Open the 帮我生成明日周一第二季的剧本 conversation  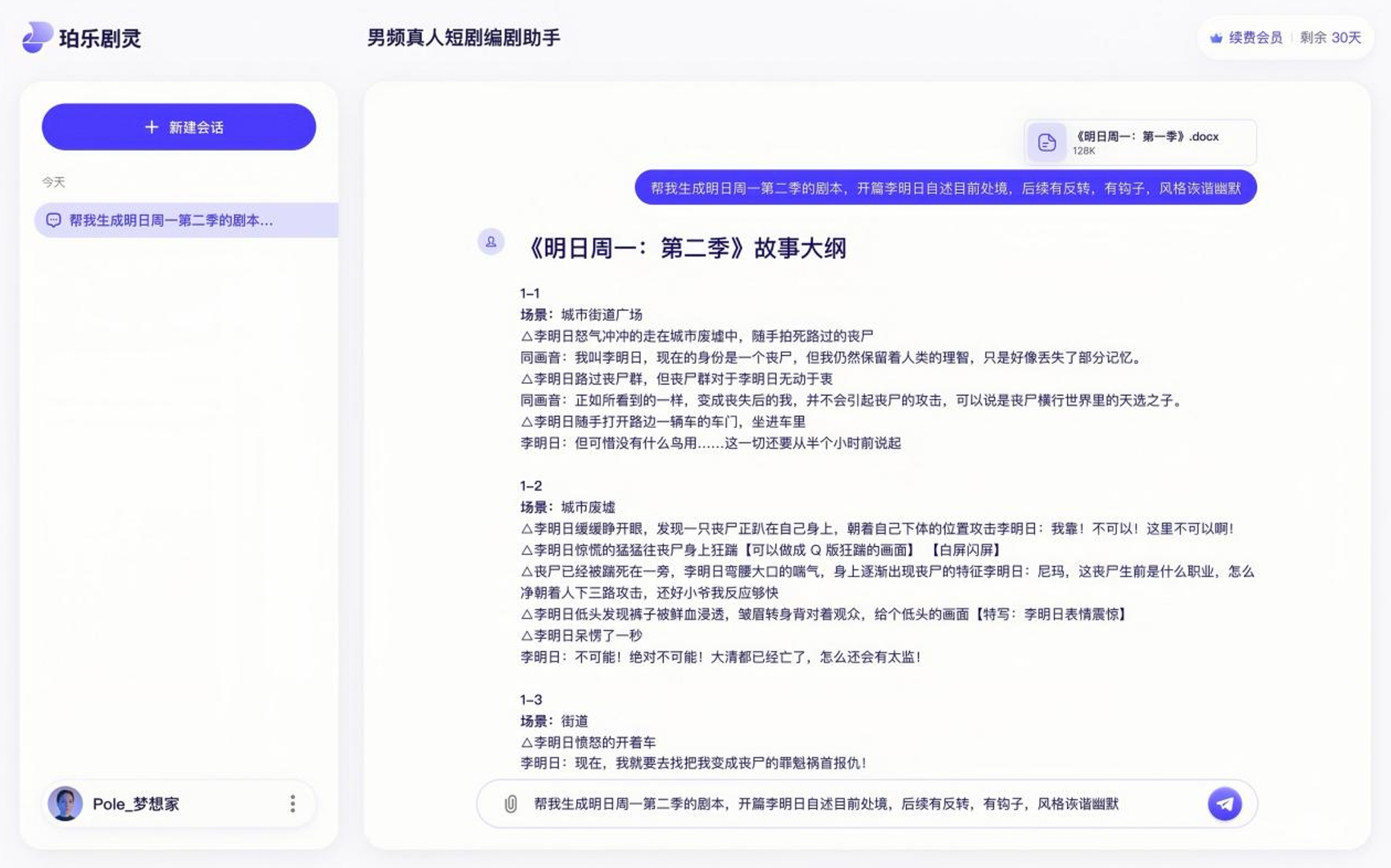point(172,220)
